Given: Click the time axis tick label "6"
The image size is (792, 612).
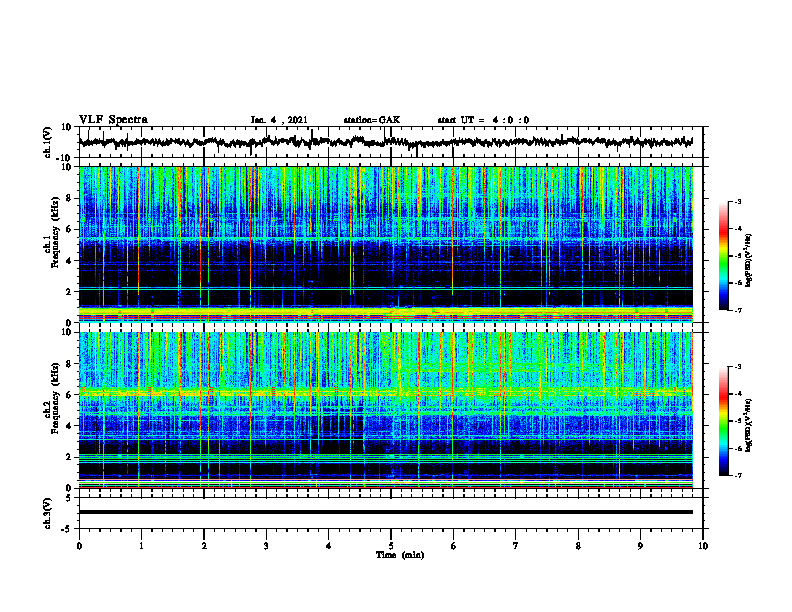Looking at the screenshot, I should pos(454,546).
